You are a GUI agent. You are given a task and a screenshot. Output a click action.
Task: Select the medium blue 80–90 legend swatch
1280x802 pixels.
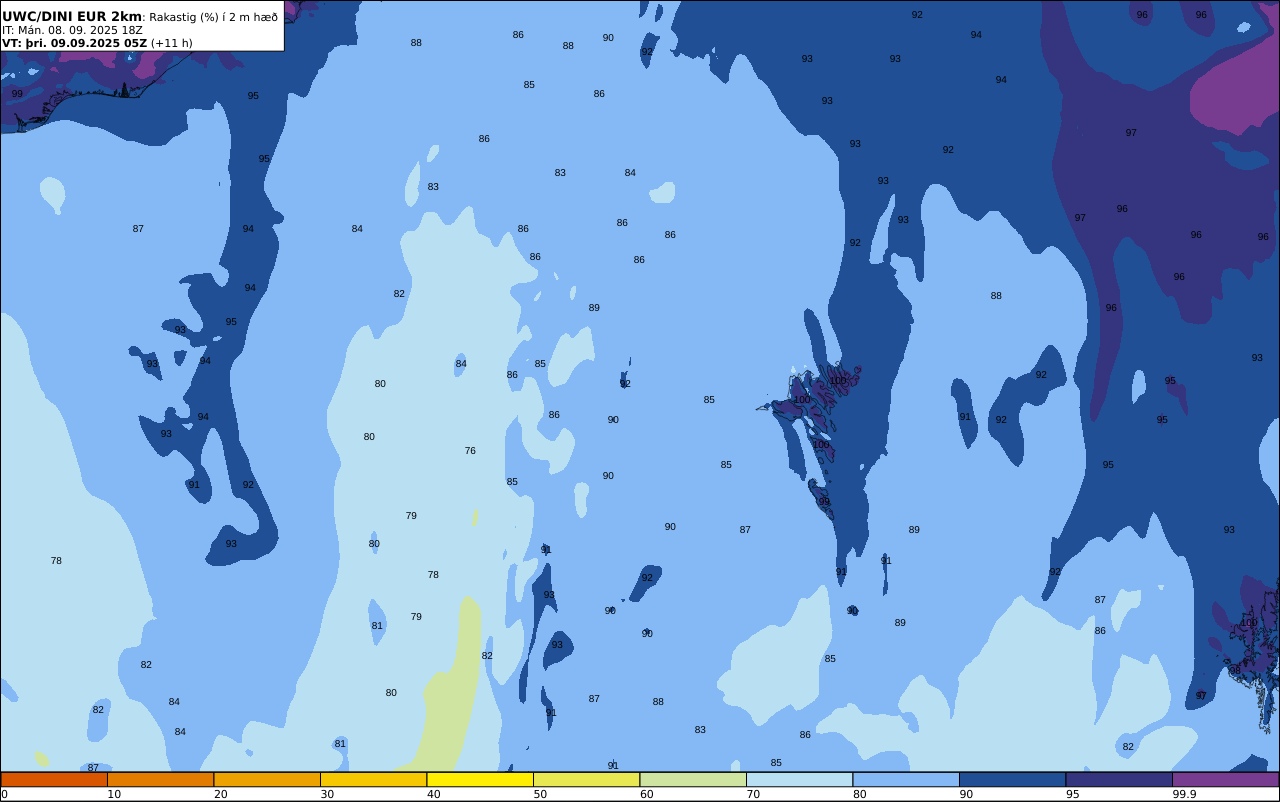pos(906,779)
